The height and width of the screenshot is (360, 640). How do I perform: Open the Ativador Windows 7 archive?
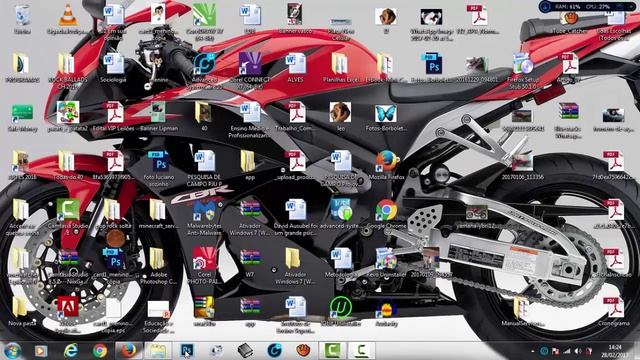(x=250, y=210)
